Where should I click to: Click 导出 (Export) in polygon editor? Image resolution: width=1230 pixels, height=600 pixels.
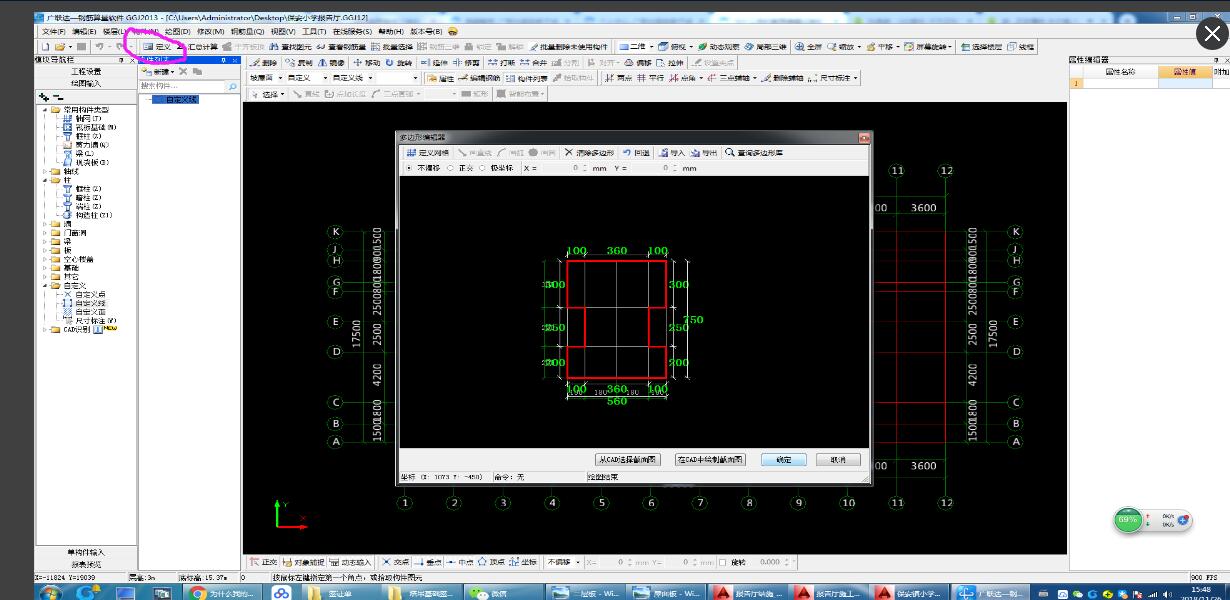(x=704, y=153)
